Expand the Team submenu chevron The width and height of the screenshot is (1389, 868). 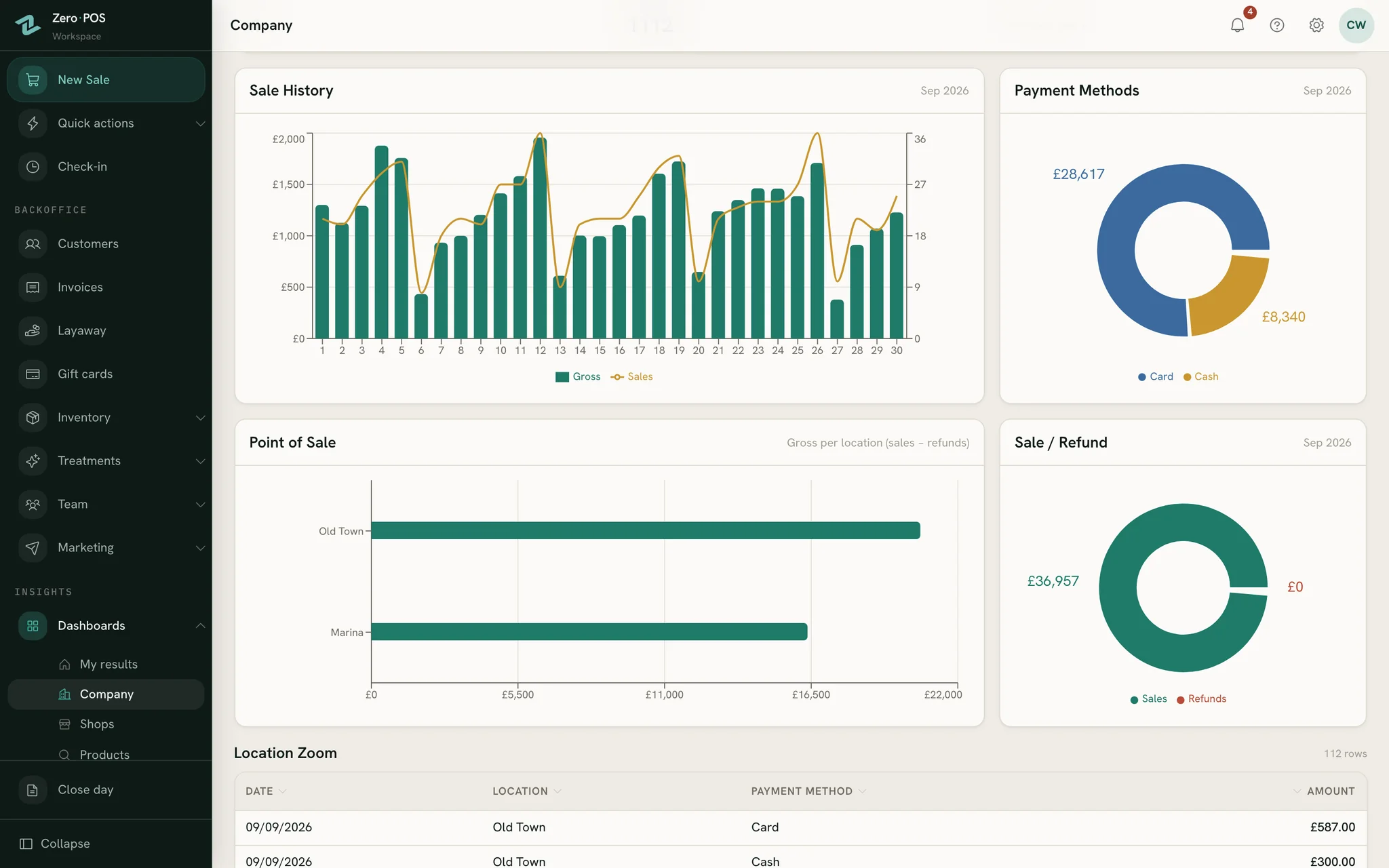200,505
